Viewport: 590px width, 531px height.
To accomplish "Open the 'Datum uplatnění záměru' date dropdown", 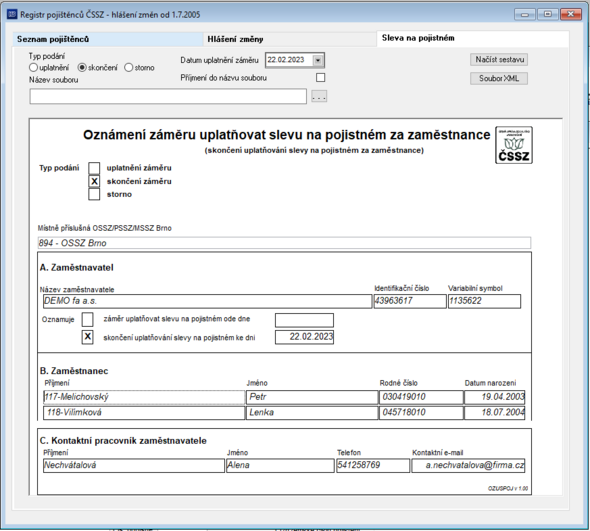I will point(318,60).
